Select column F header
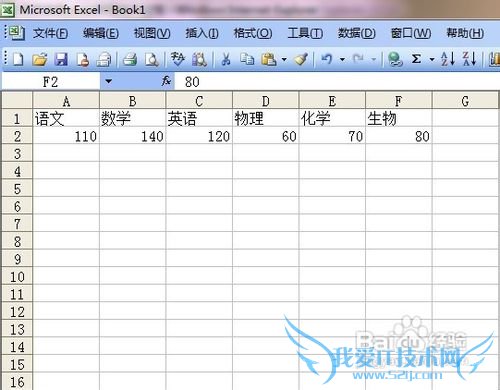 point(399,101)
